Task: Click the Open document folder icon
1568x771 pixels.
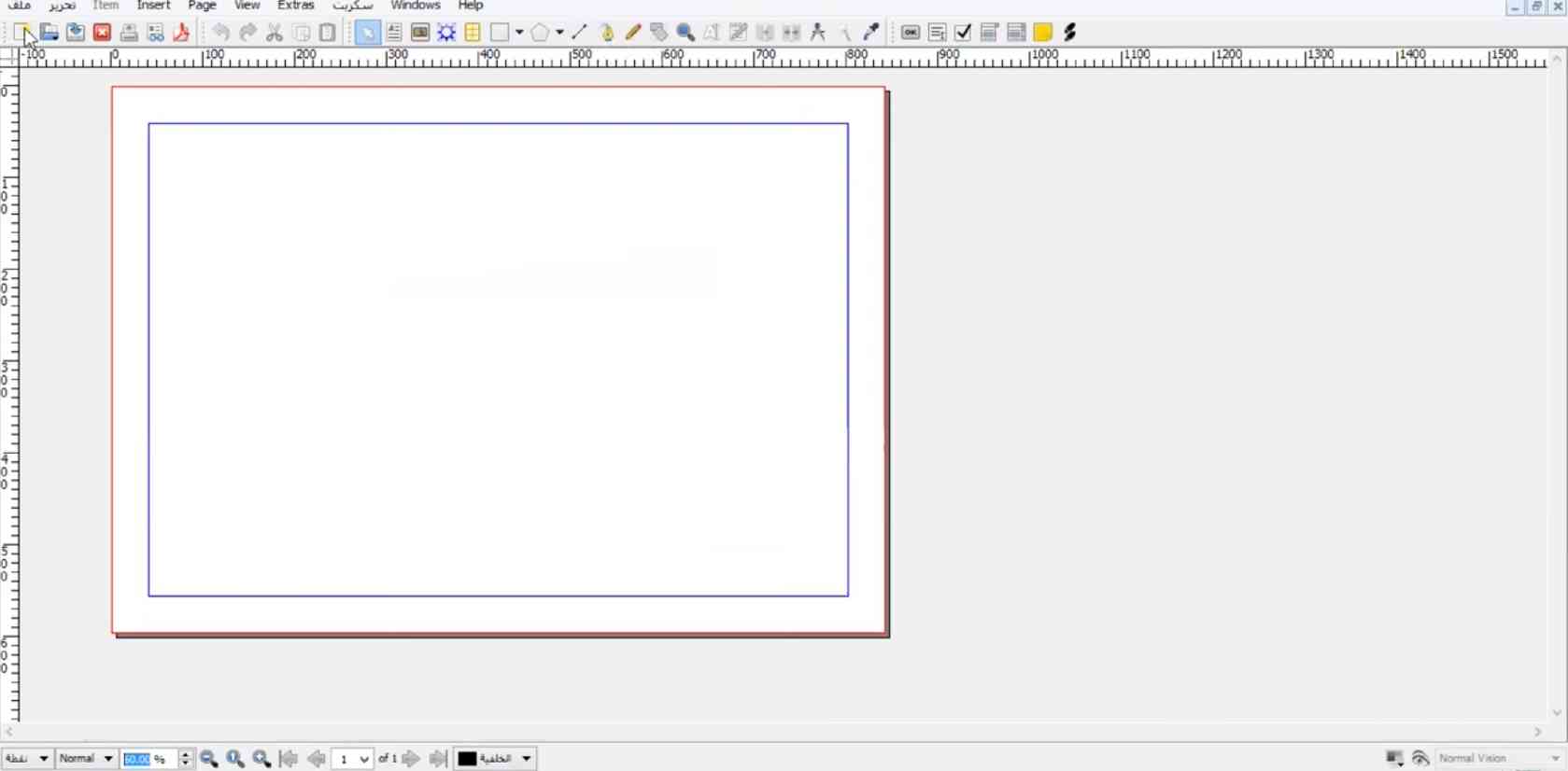Action: [x=49, y=33]
